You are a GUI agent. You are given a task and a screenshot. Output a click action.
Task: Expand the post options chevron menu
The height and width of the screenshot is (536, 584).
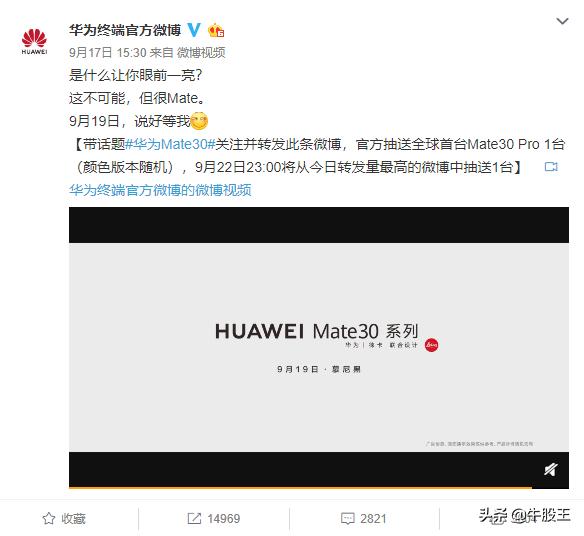562,21
